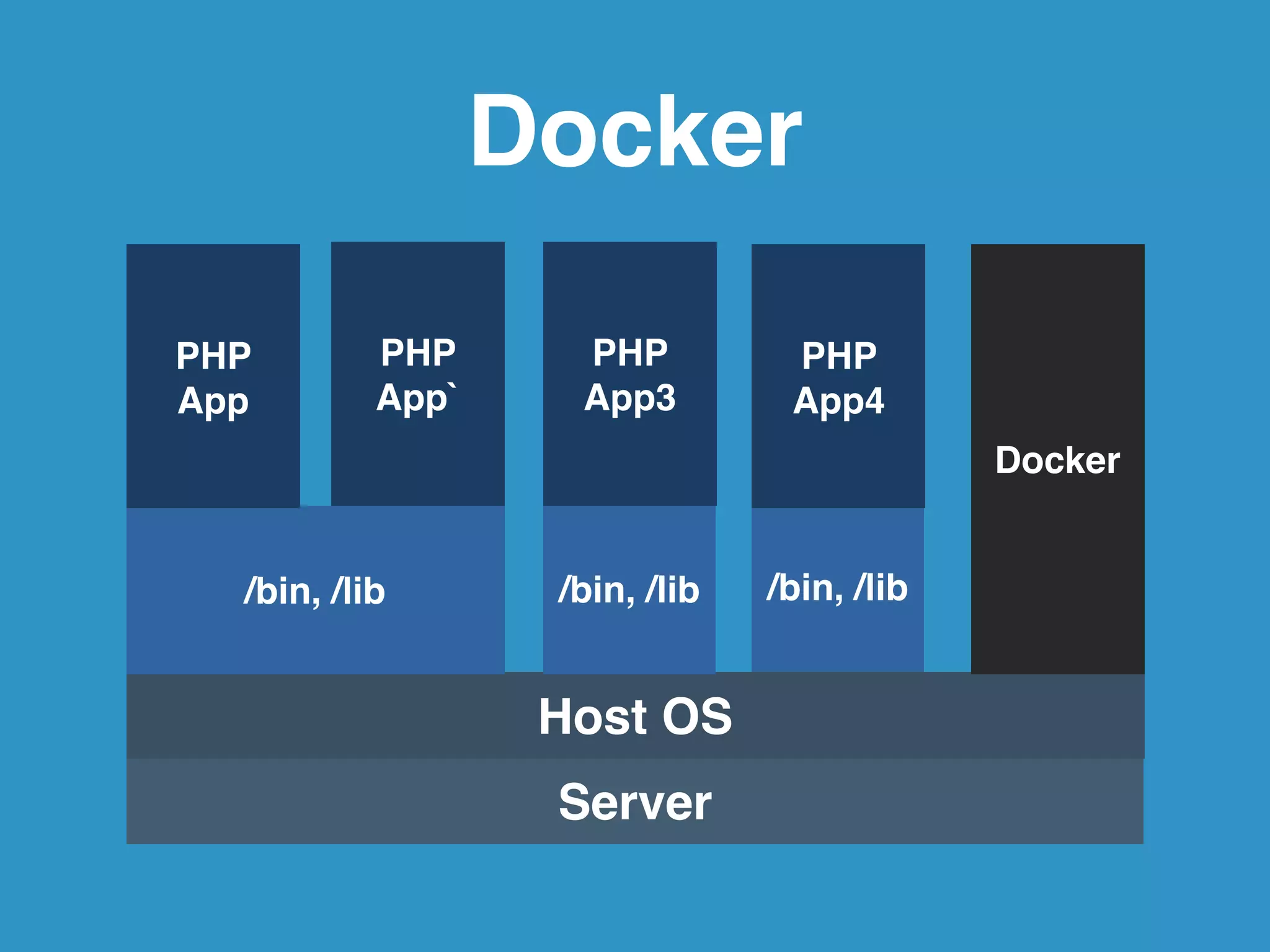Screen dimensions: 1270x952
Task: Click the wide shared '/bin, /lib' block
Action: tap(316, 590)
